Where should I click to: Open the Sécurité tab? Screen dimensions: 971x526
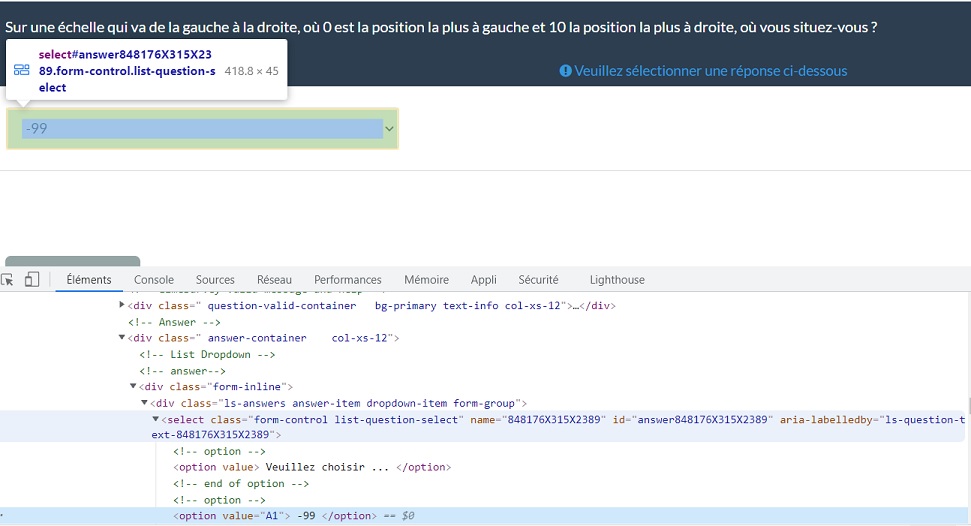point(538,280)
